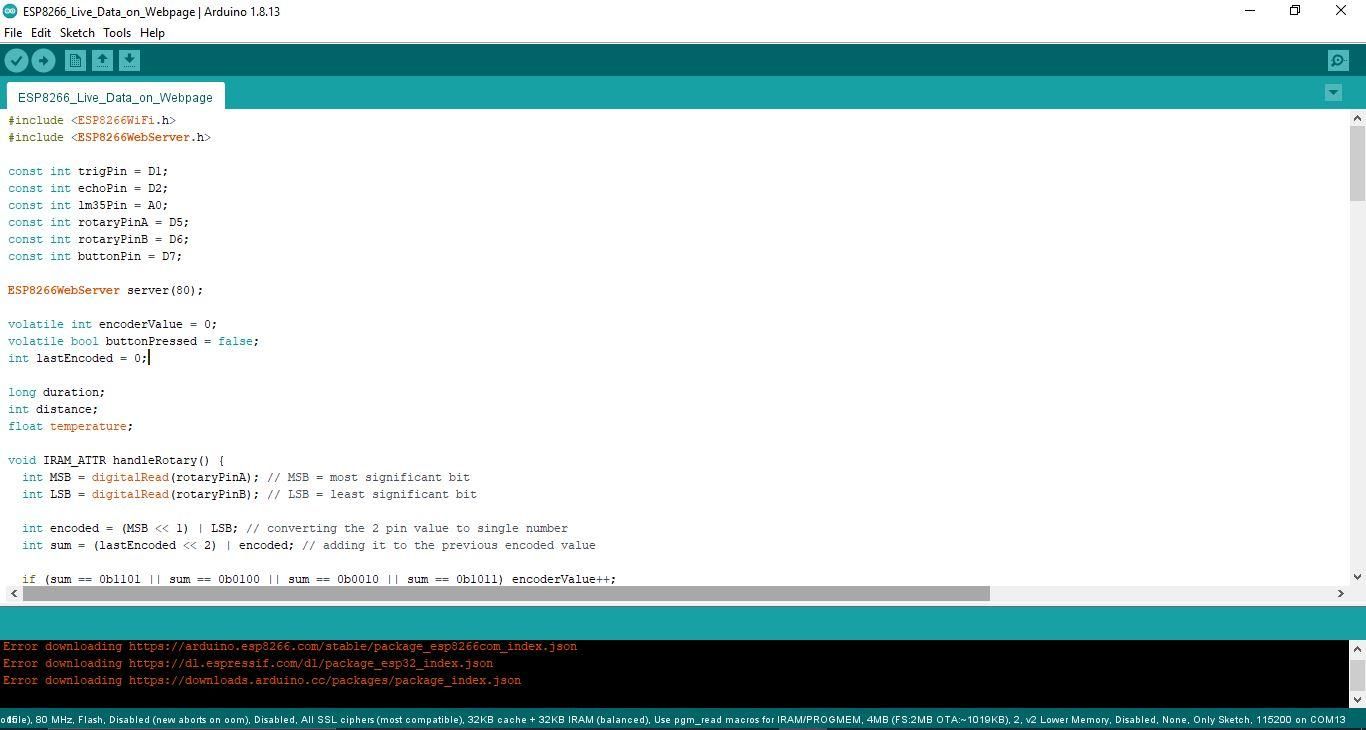Click the ESP8266WebServer.h include line
Viewport: 1366px width, 730px height.
(x=110, y=137)
